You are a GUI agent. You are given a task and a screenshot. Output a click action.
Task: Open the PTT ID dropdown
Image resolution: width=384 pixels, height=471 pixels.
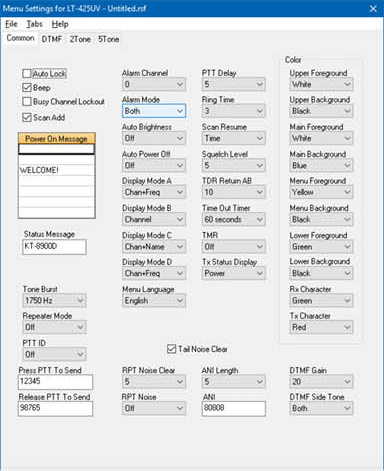point(54,354)
